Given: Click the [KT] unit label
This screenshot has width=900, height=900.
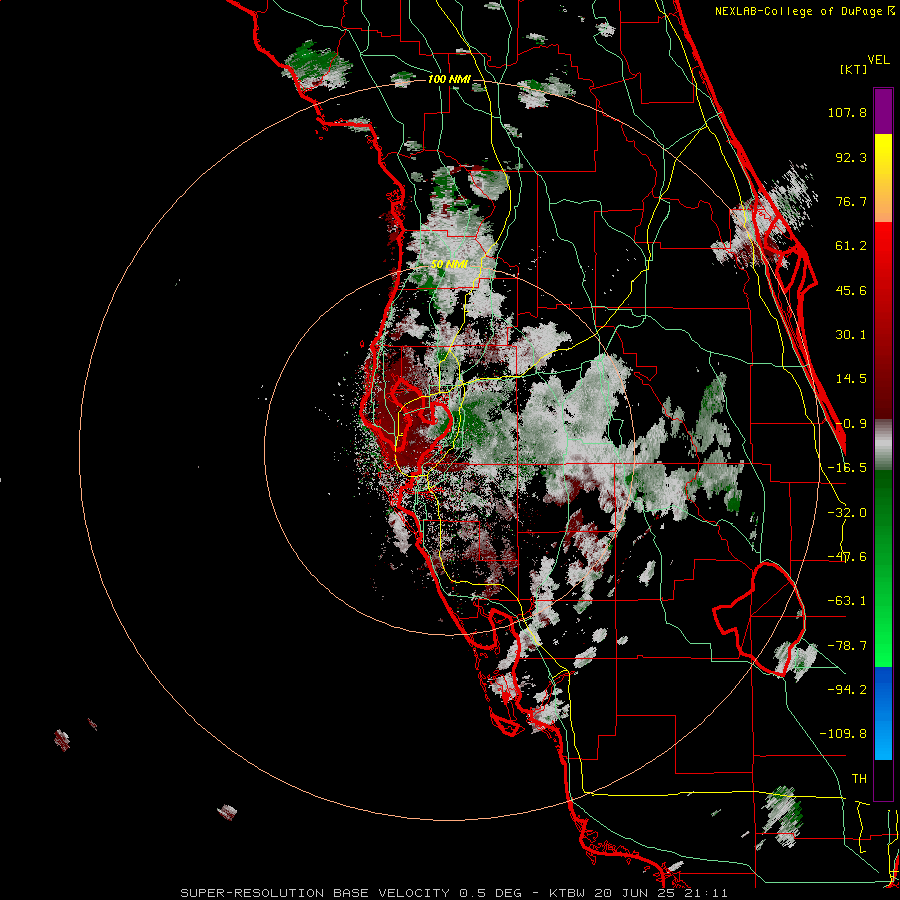Looking at the screenshot, I should point(854,69).
